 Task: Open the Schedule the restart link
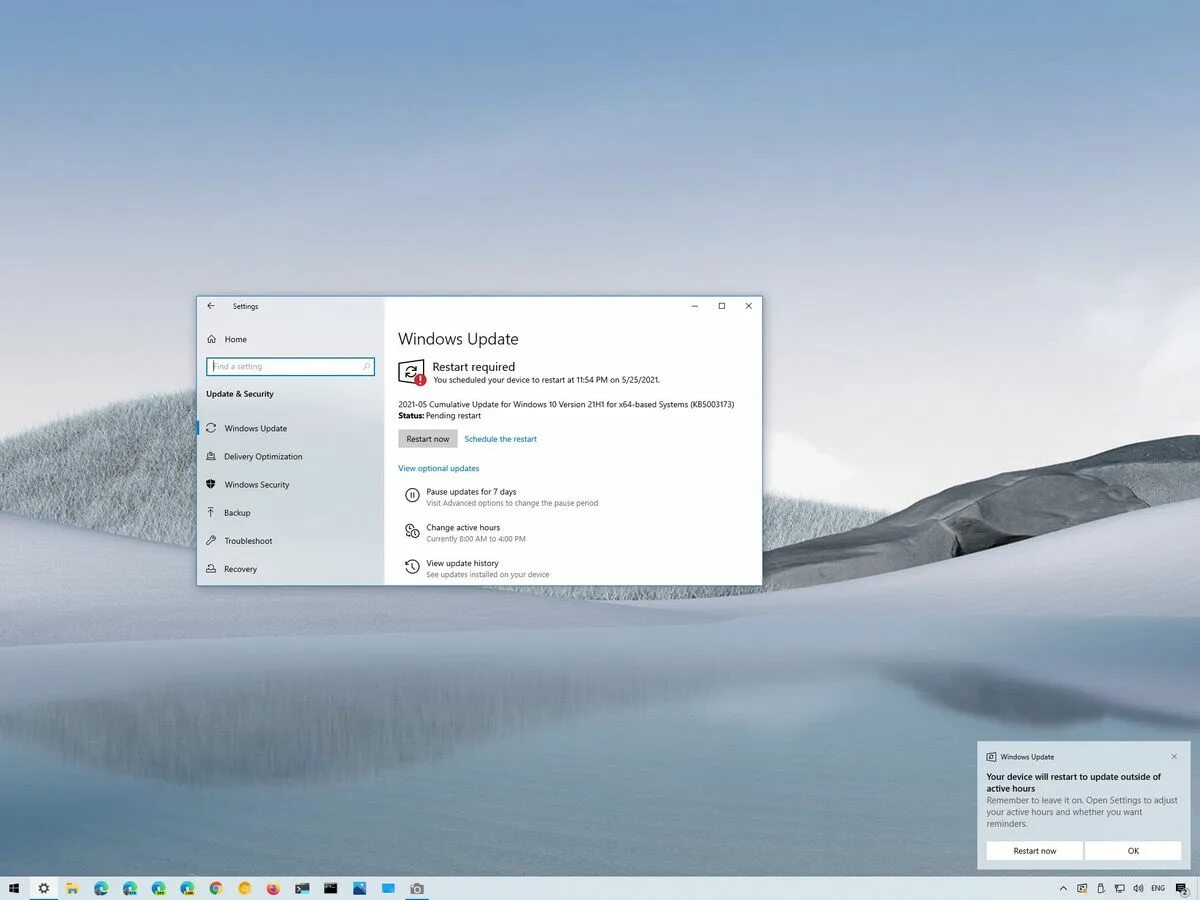pos(500,438)
